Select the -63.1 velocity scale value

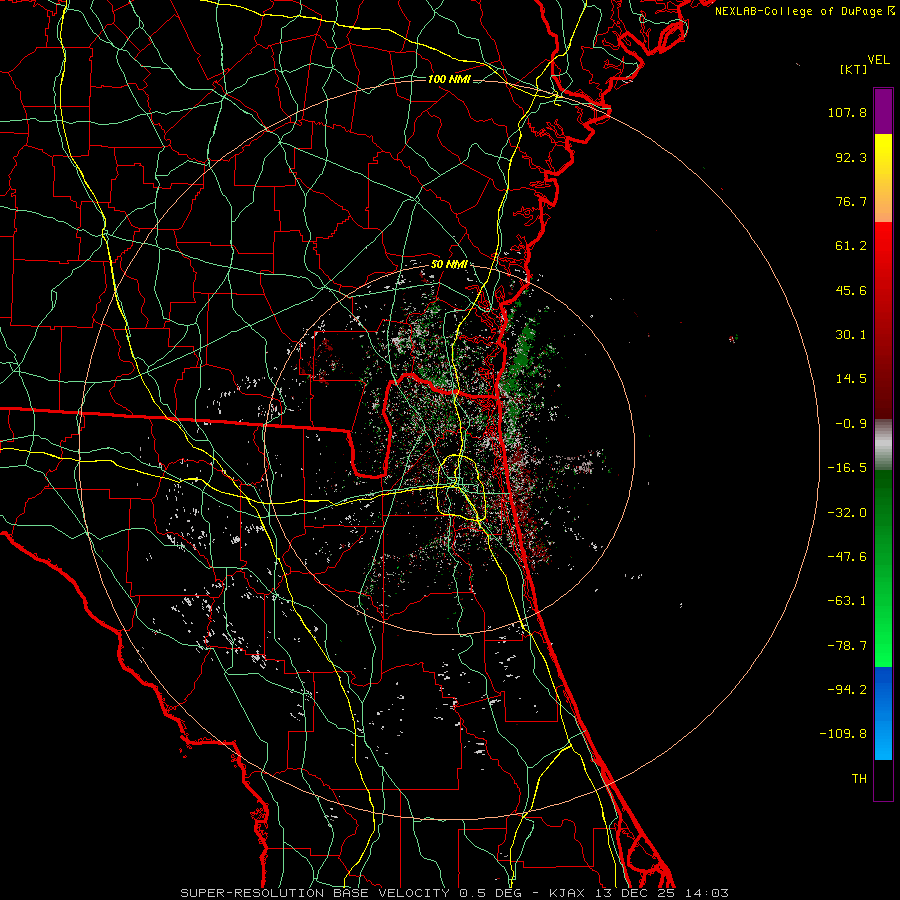(847, 601)
